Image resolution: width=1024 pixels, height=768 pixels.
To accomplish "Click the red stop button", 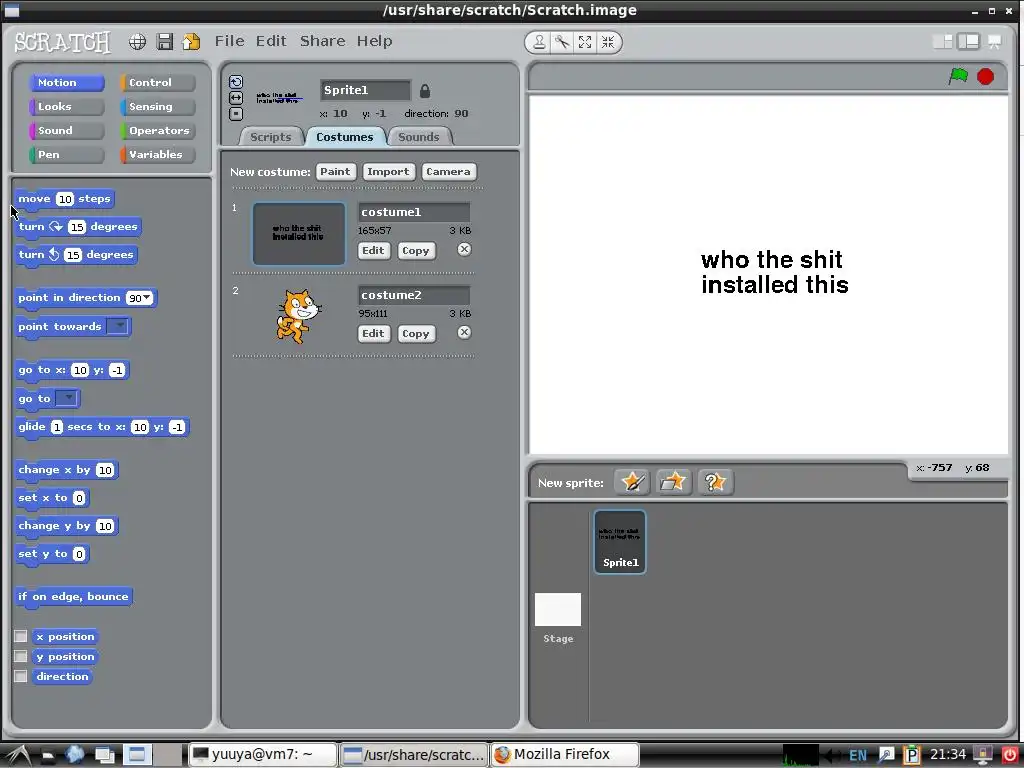I will (x=985, y=77).
